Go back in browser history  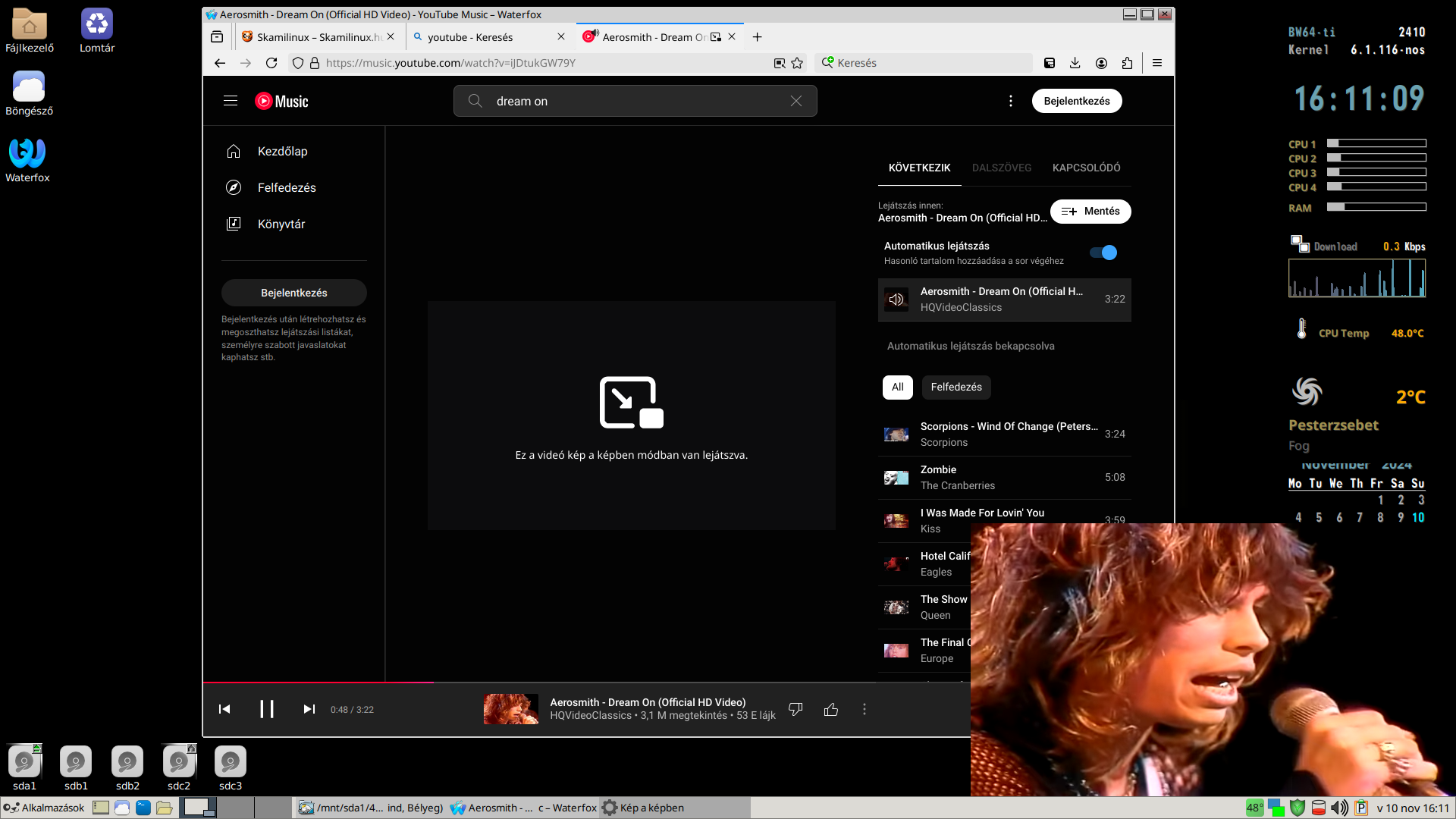pos(220,63)
